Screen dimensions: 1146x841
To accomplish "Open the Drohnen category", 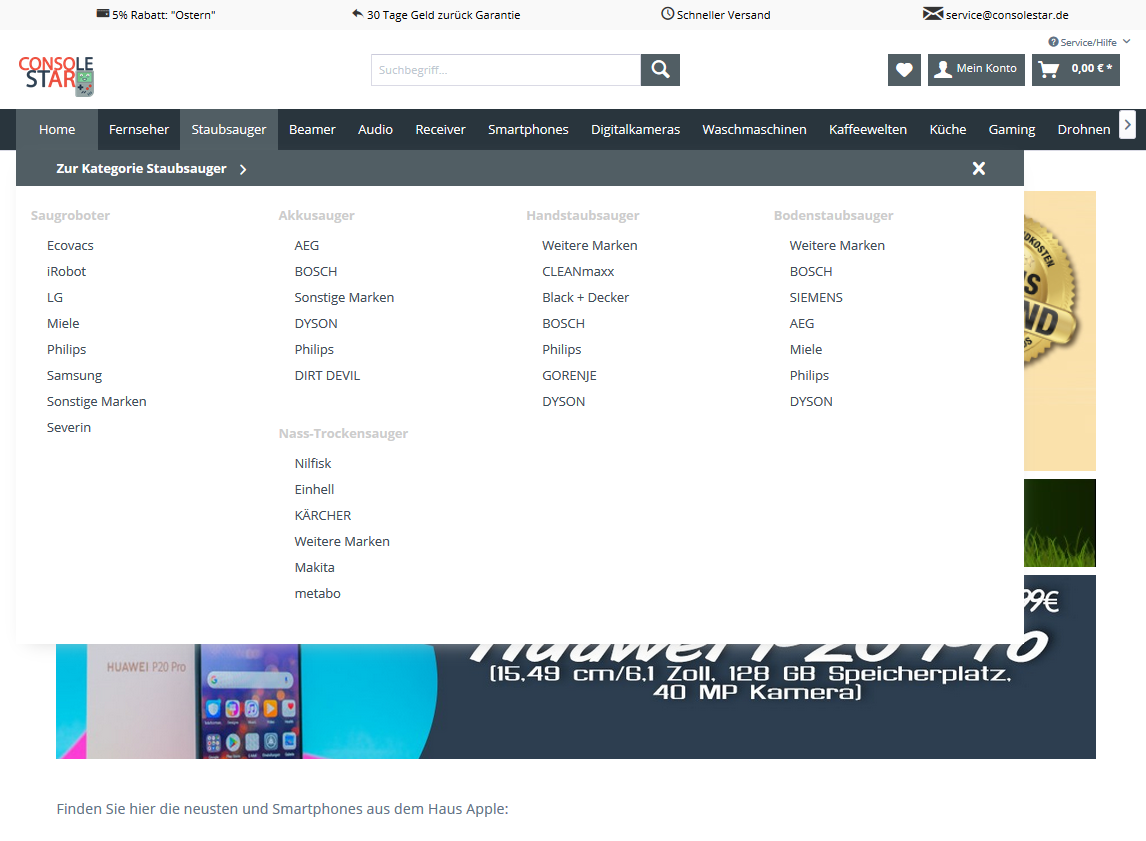I will pos(1084,129).
